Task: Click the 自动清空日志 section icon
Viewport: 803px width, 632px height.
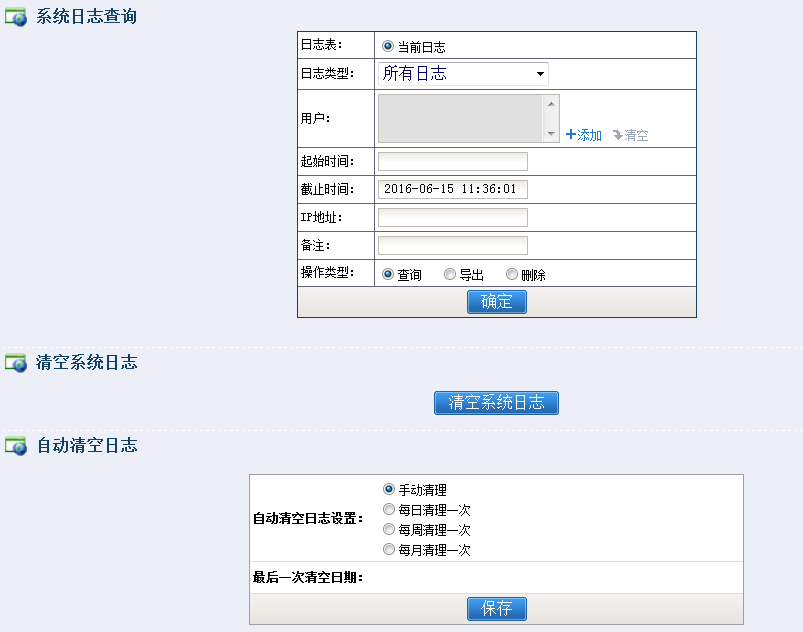Action: (x=16, y=446)
